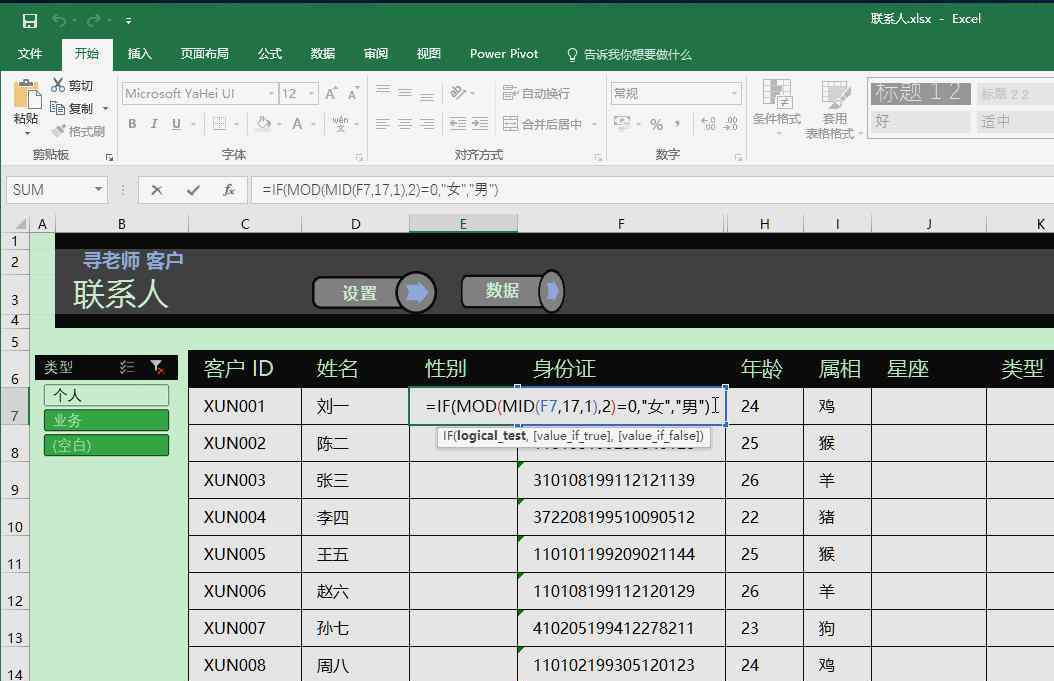This screenshot has height=681, width=1054.
Task: Click the 剪切 (Cut) scissors icon
Action: [x=59, y=86]
